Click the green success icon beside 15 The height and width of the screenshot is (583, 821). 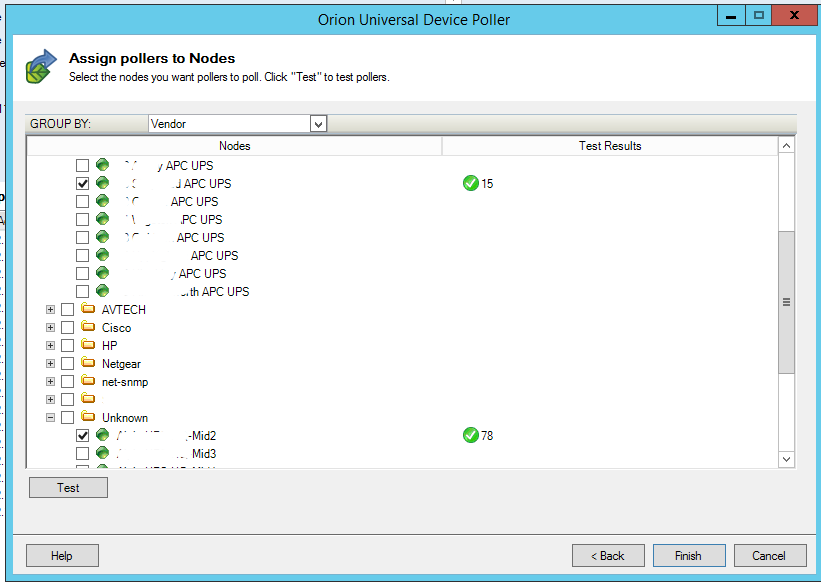(x=471, y=183)
